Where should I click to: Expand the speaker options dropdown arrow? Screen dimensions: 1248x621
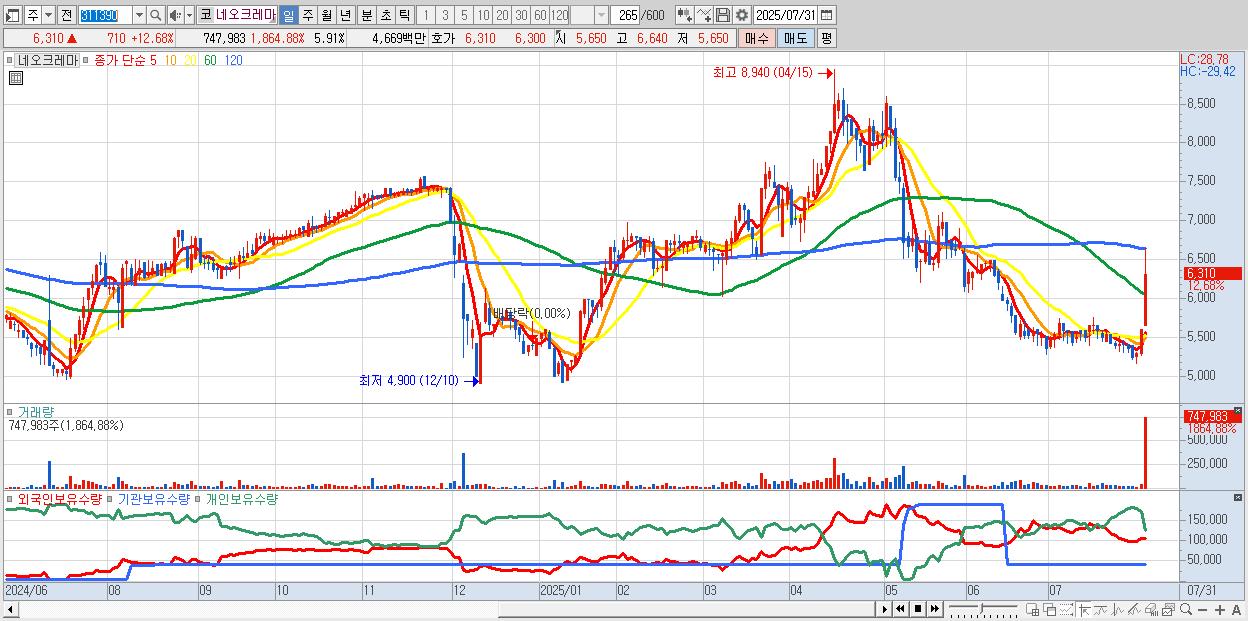189,15
